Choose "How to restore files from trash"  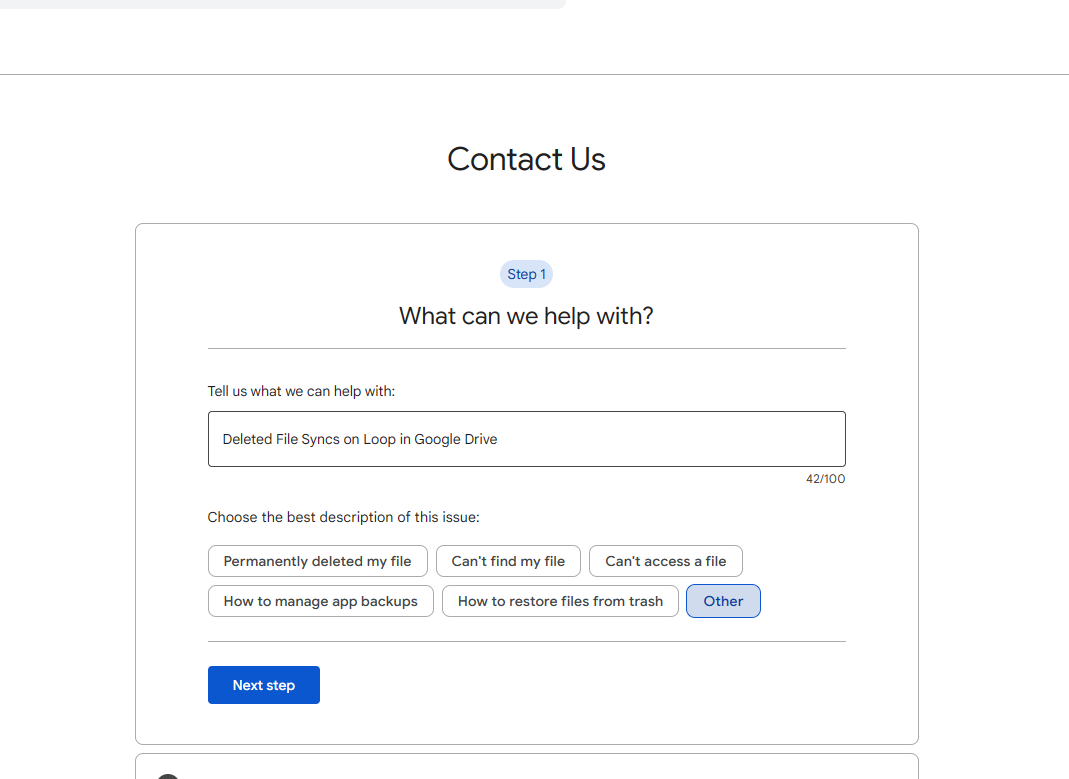[x=560, y=601]
